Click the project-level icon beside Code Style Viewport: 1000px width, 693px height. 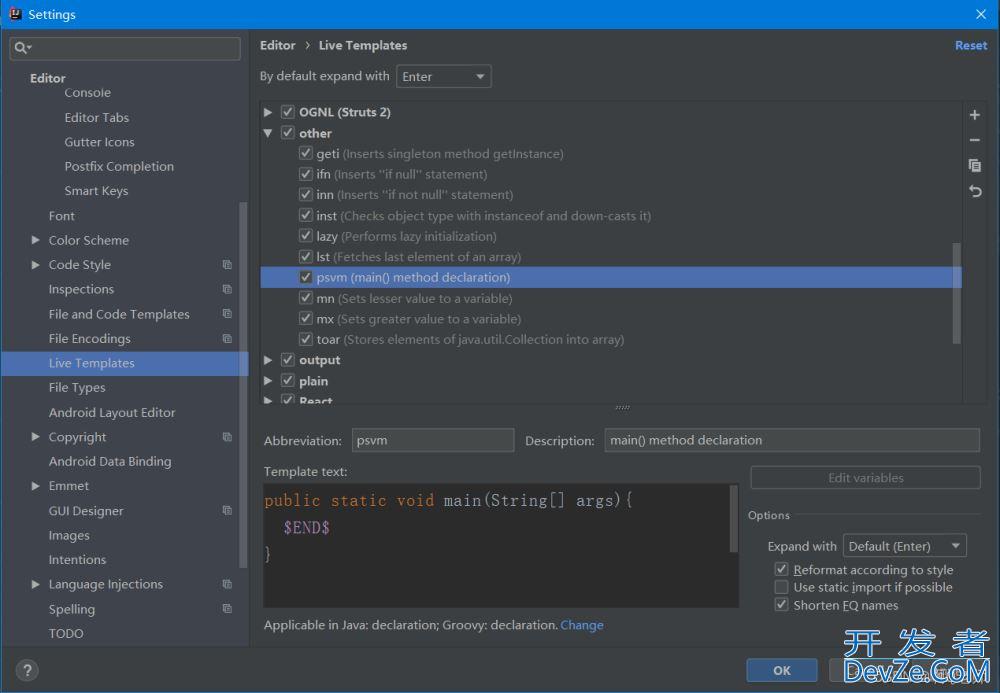(227, 265)
